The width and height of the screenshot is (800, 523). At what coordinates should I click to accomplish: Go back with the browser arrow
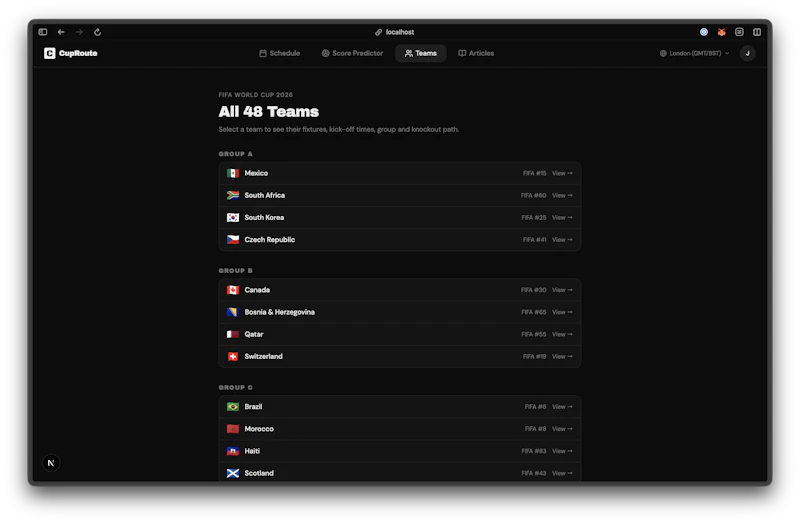(61, 32)
